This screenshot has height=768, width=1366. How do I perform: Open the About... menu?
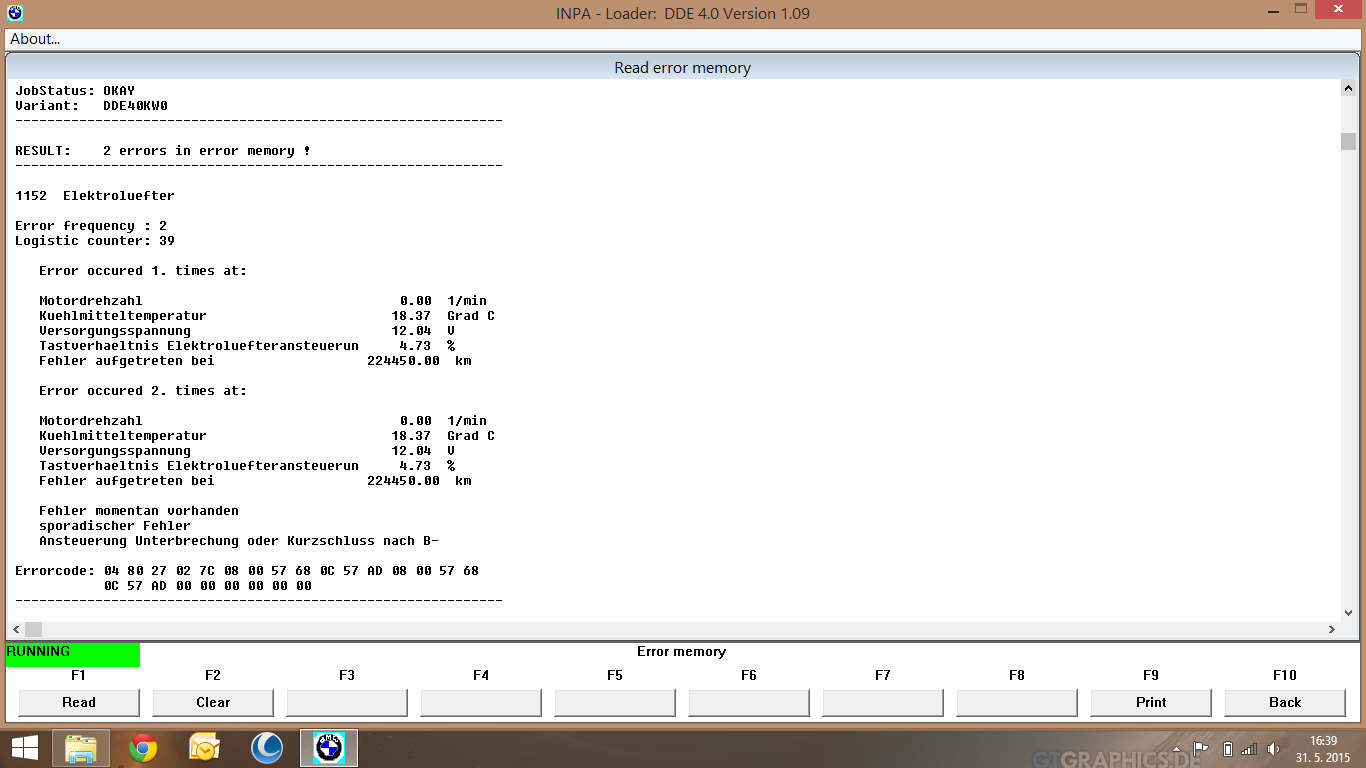tap(35, 39)
